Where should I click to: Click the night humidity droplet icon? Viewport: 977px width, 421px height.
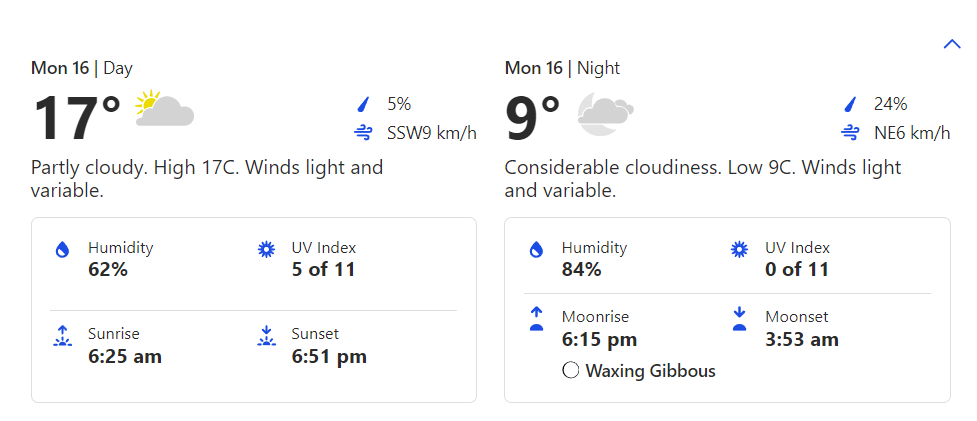coord(536,250)
